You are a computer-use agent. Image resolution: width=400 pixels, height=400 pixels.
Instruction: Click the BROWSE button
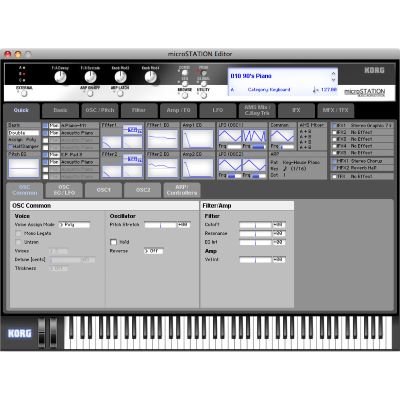[185, 95]
